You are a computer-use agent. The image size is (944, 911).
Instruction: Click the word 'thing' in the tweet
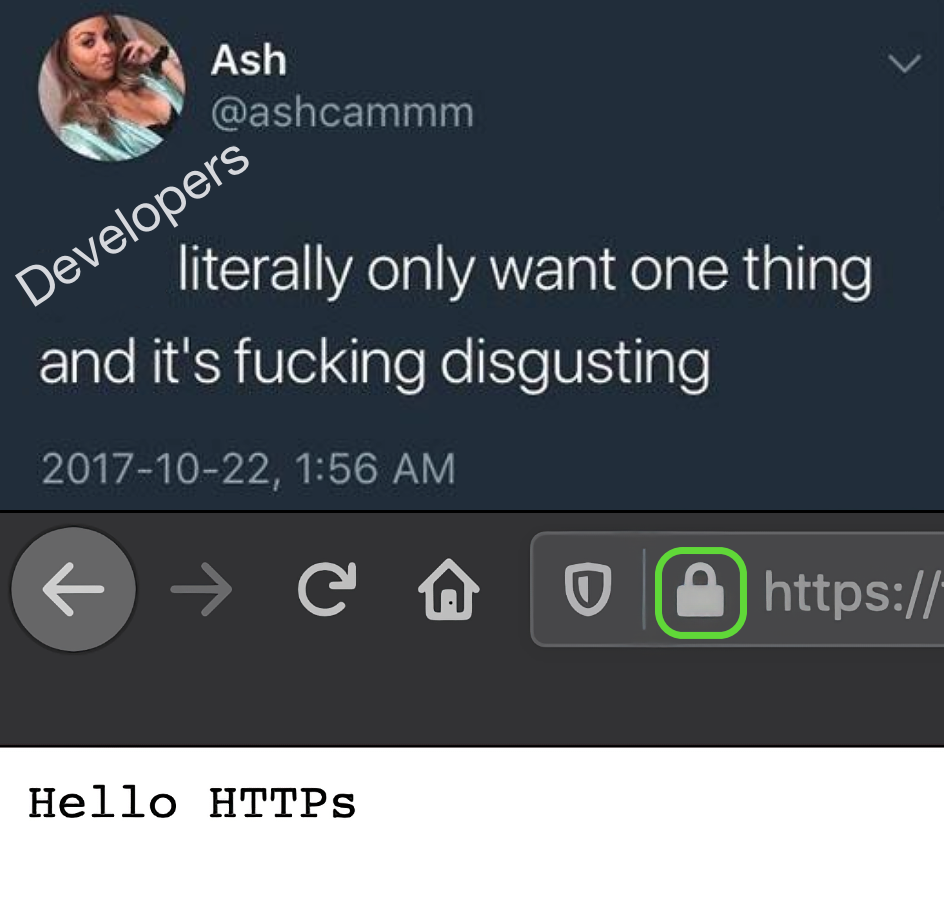pyautogui.click(x=808, y=270)
